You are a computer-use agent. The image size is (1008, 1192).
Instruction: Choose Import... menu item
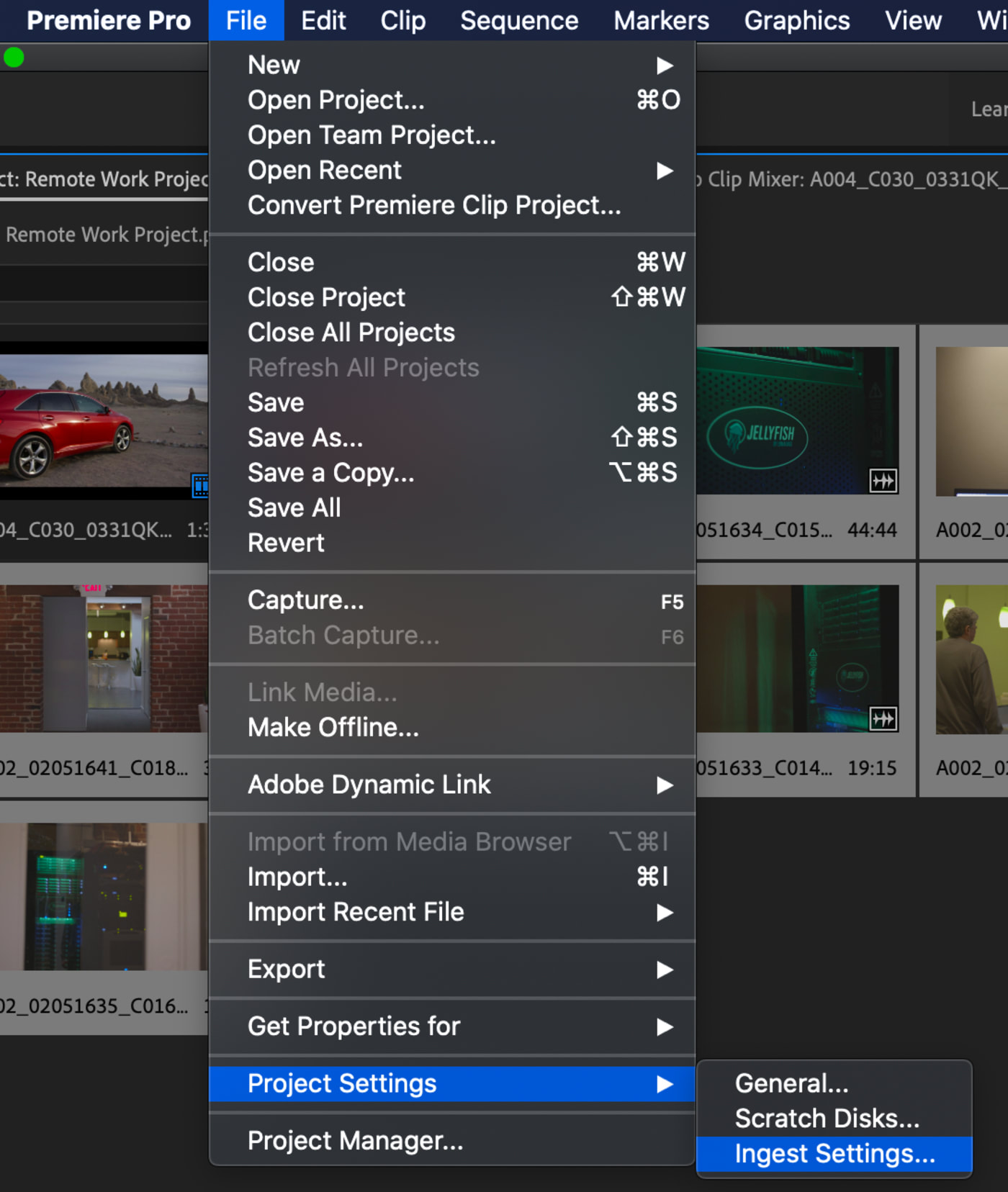452,877
